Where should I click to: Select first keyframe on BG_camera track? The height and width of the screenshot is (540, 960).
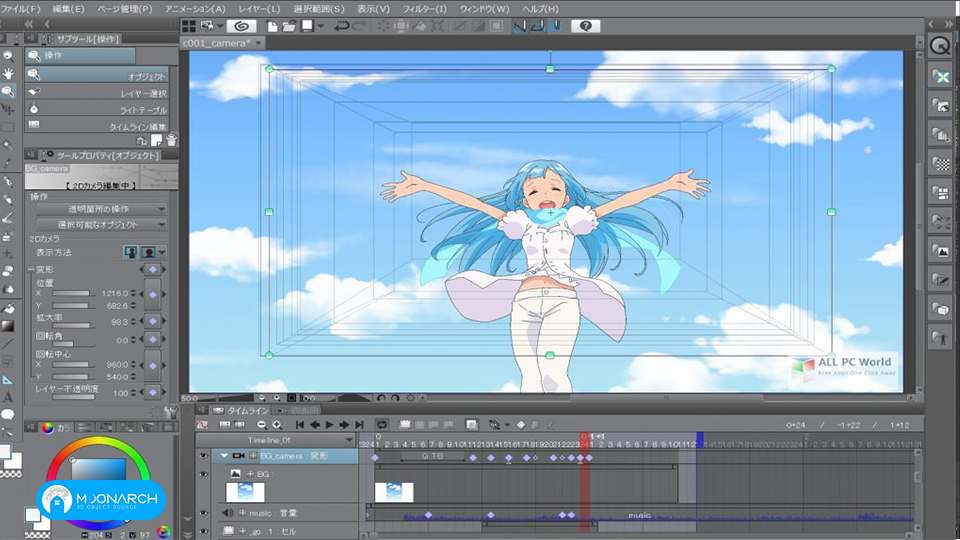click(375, 457)
